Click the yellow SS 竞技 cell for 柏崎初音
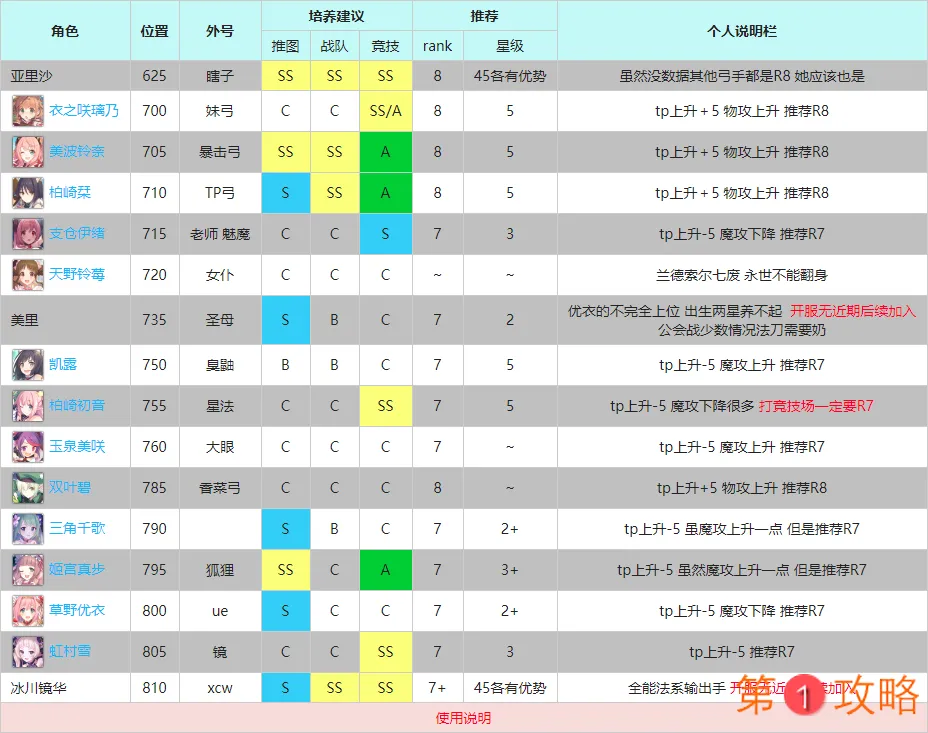This screenshot has height=733, width=928. pyautogui.click(x=385, y=406)
